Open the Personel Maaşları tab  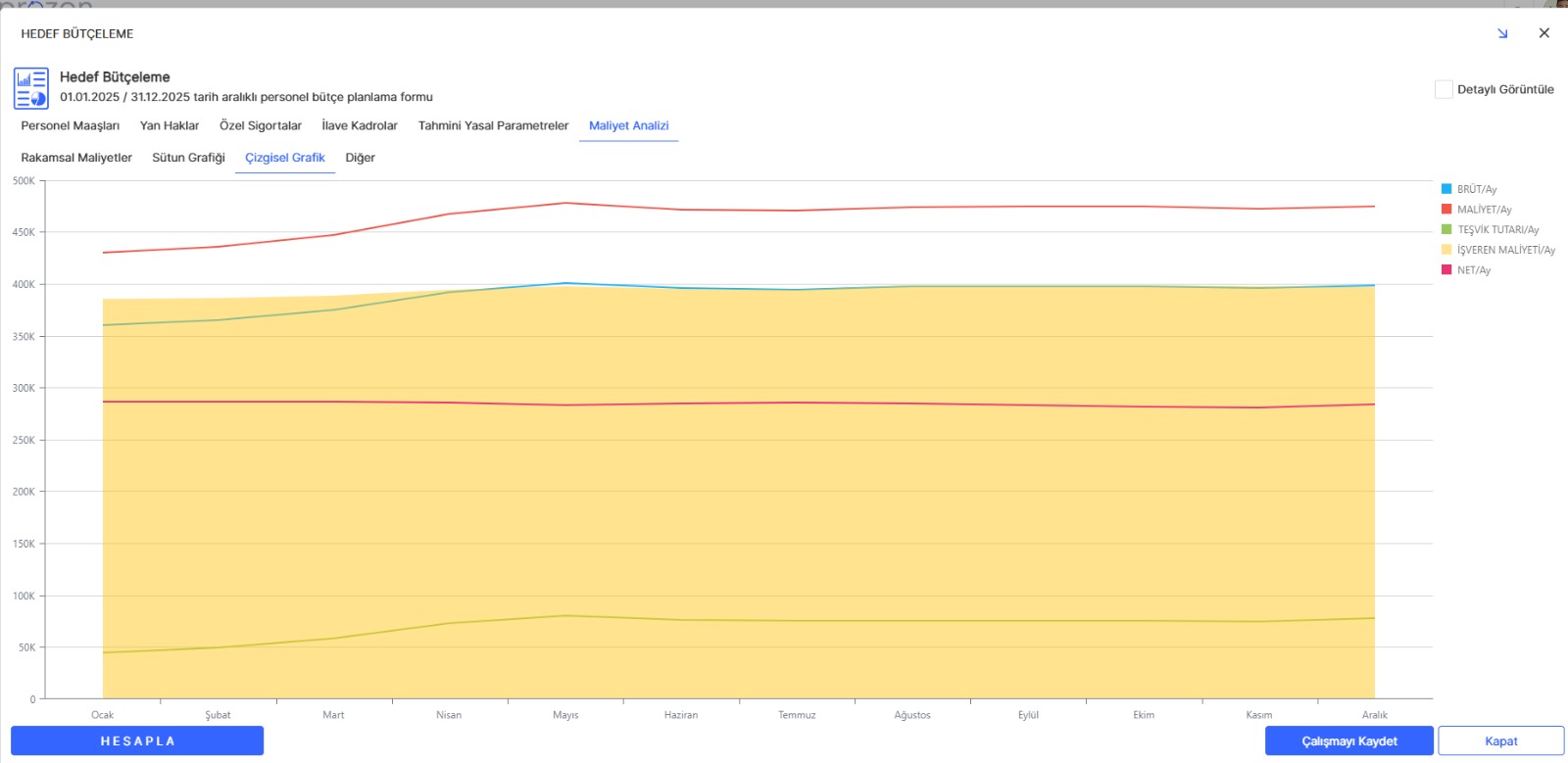coord(71,125)
